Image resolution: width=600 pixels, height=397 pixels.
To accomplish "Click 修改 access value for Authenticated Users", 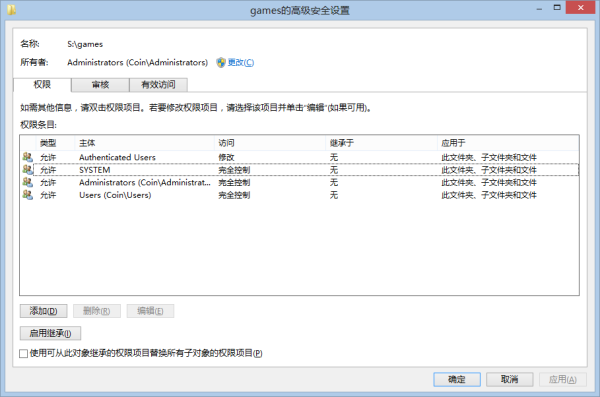I will pos(226,157).
